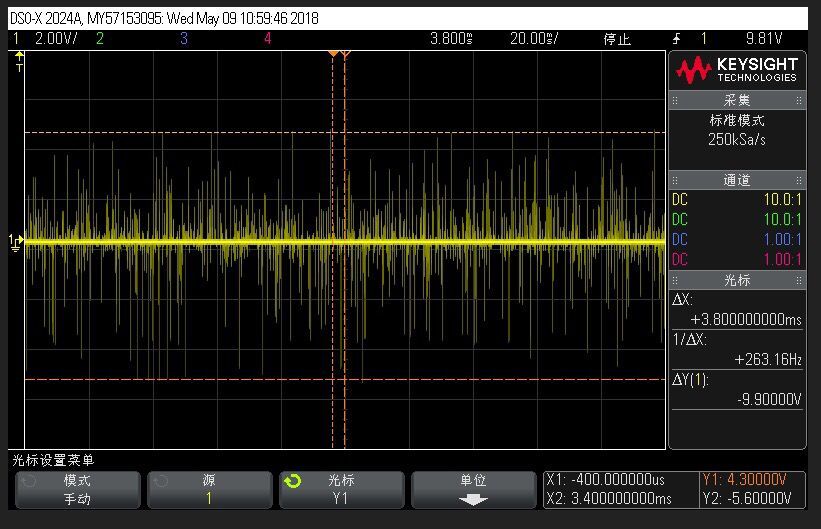This screenshot has height=529, width=821.
Task: Click the X1 -400.000000us readout
Action: (605, 480)
